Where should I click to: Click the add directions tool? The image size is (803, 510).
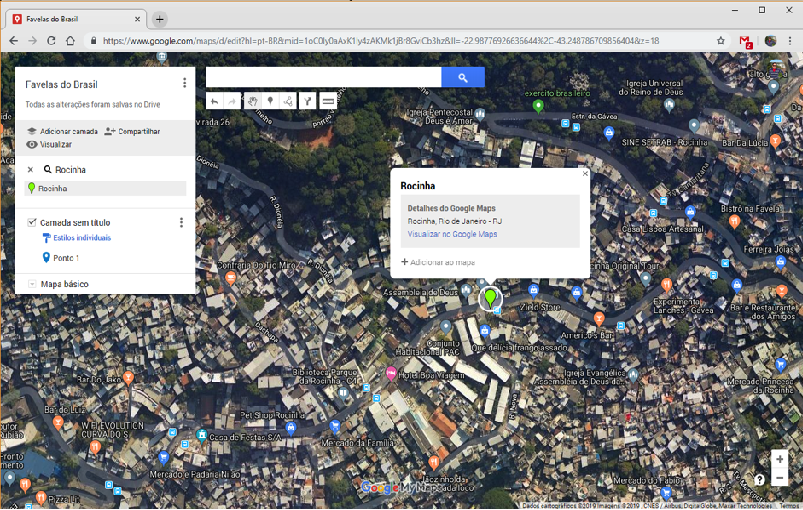coord(308,101)
